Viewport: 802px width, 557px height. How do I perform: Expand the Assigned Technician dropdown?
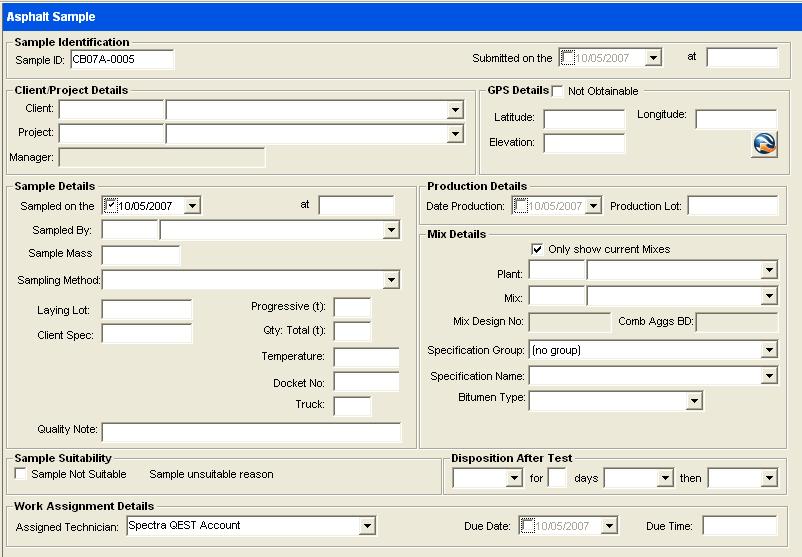tap(367, 526)
